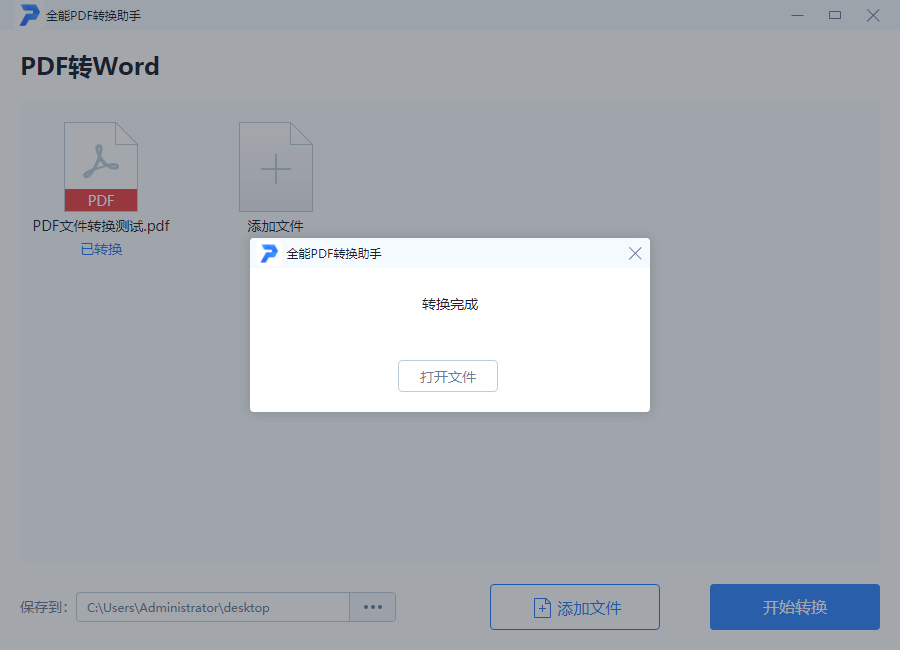Click the 已转换 status link
Screen dimensions: 900x650
pyautogui.click(x=100, y=248)
